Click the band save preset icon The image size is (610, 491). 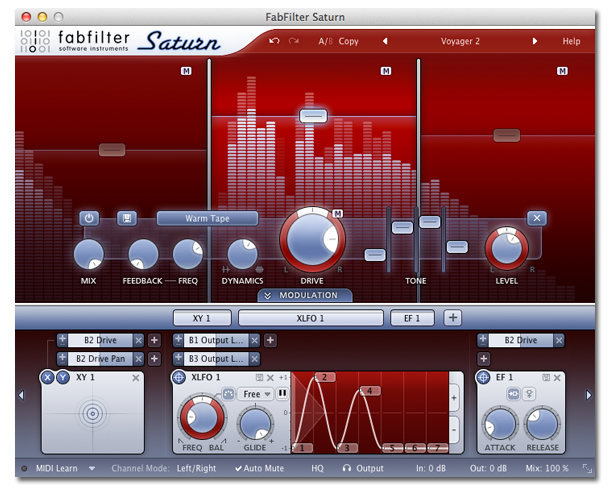click(127, 218)
